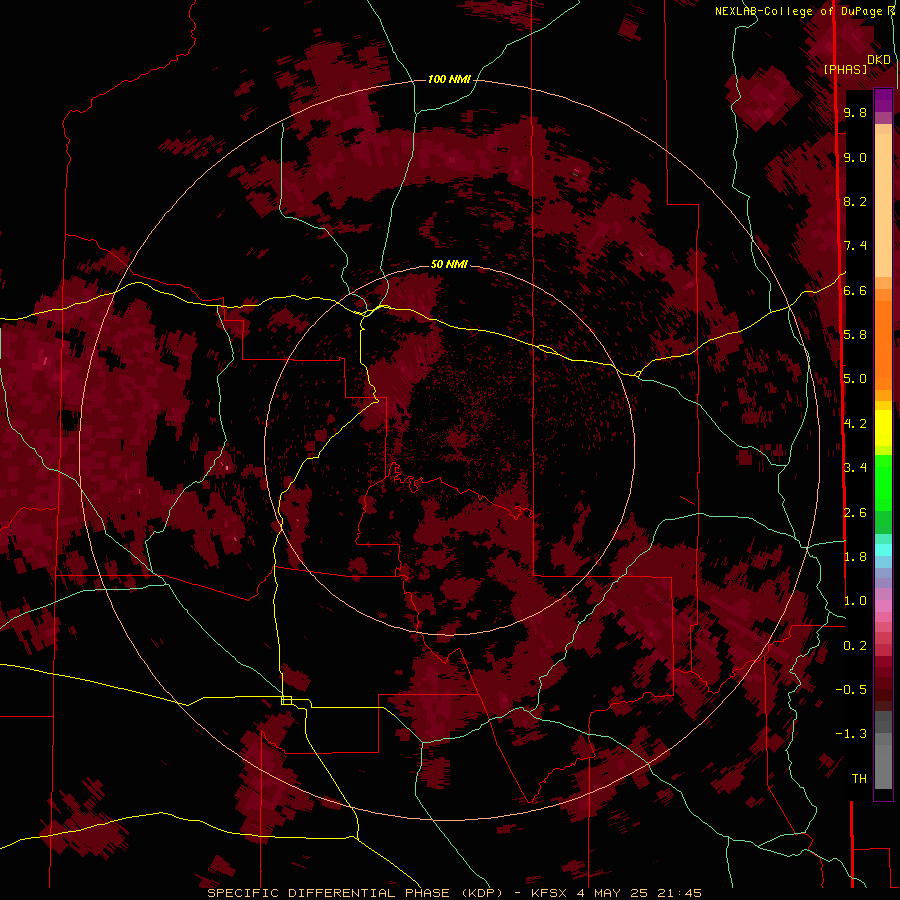Click the DKD product label
The height and width of the screenshot is (900, 900).
click(879, 60)
